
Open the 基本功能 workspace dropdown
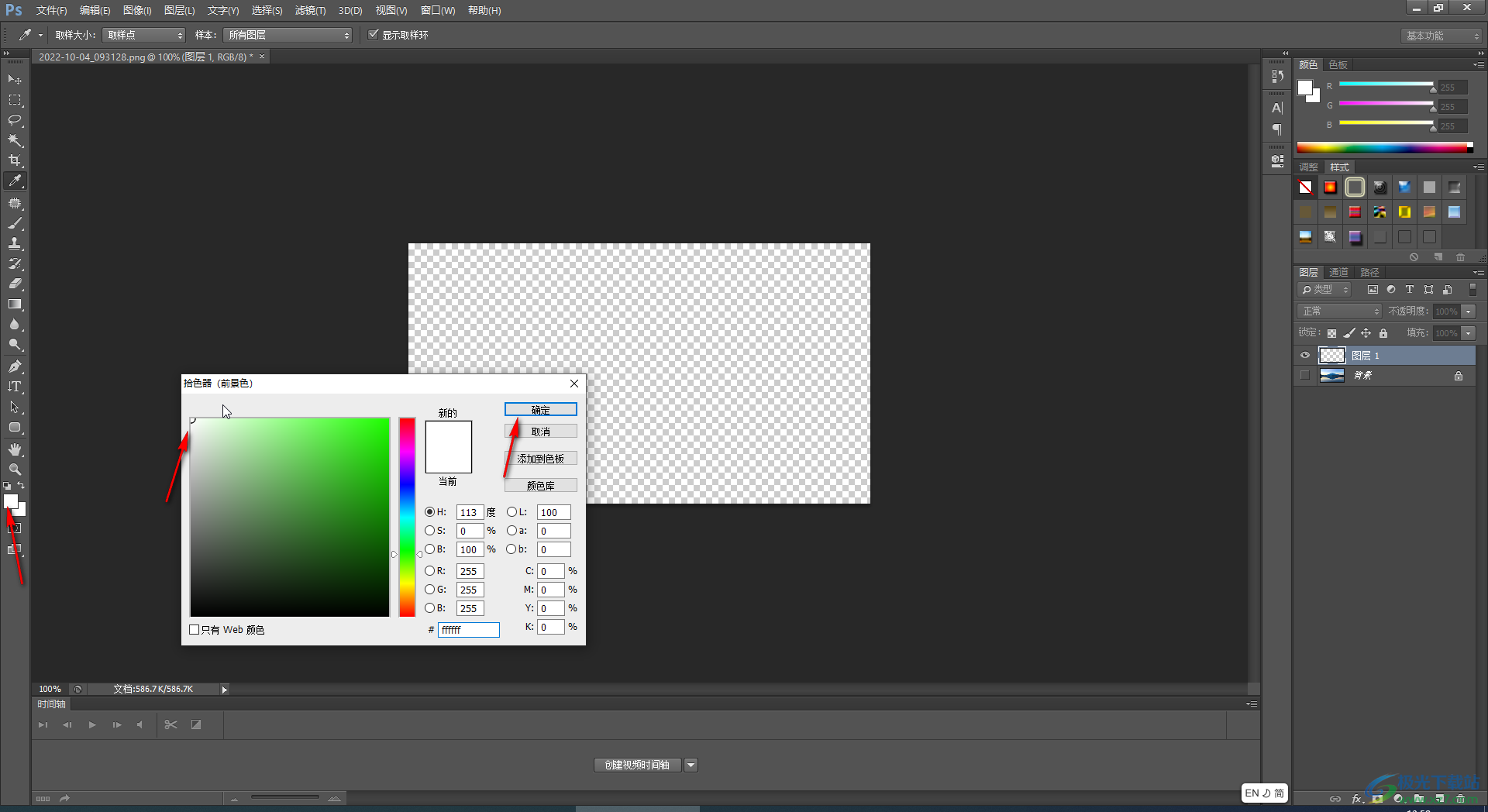click(x=1441, y=36)
